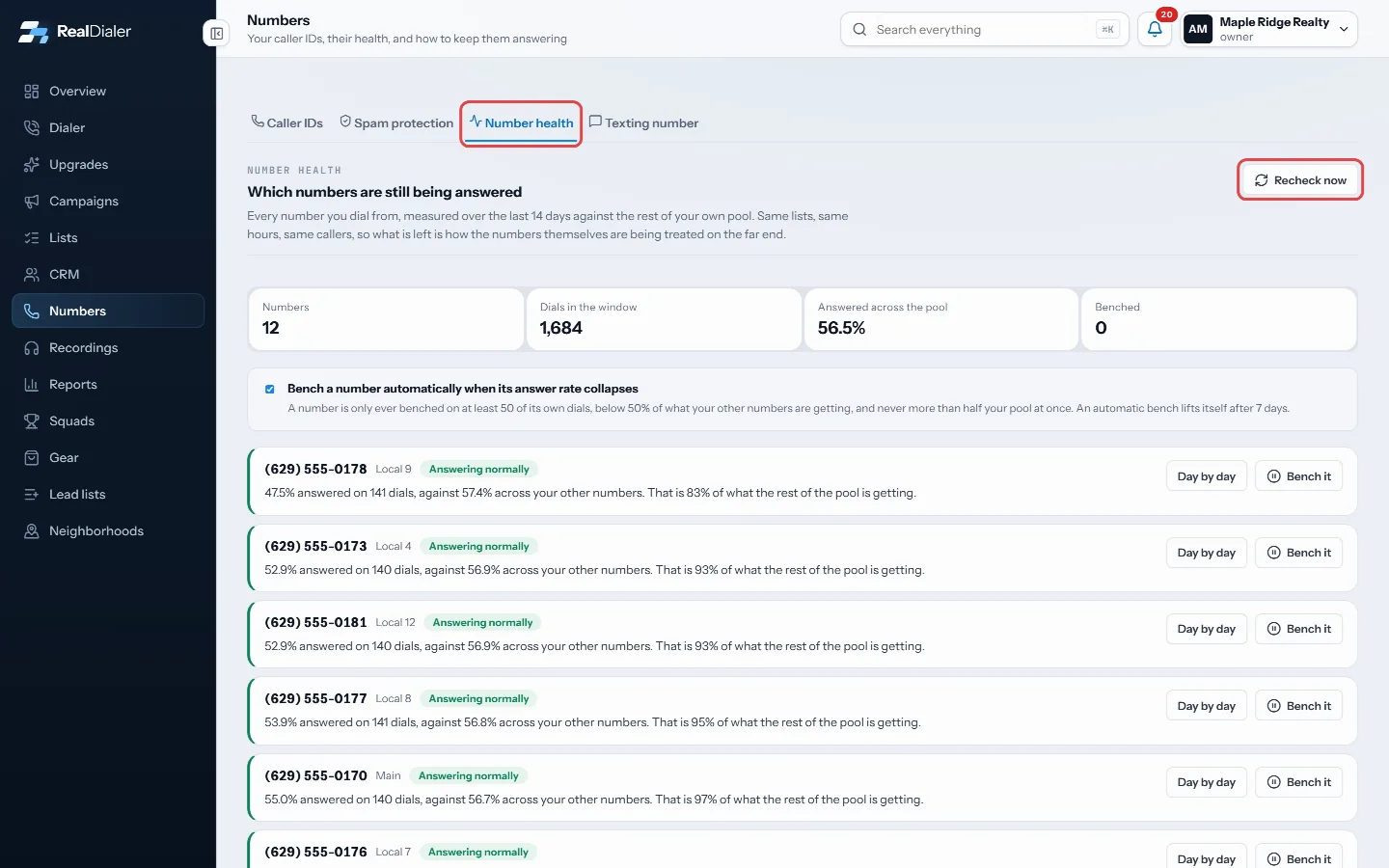Viewport: 1389px width, 868px height.
Task: Click the Recordings headphones icon
Action: click(32, 348)
